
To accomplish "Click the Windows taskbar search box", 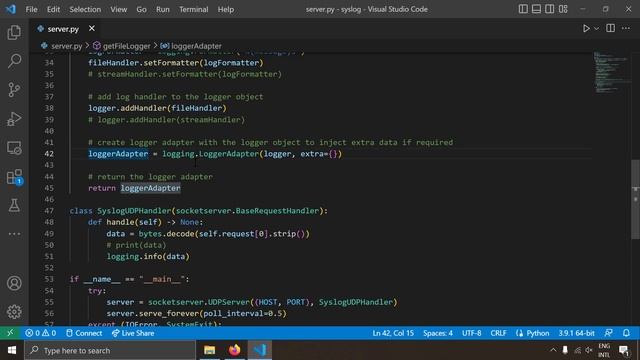I will [110, 350].
